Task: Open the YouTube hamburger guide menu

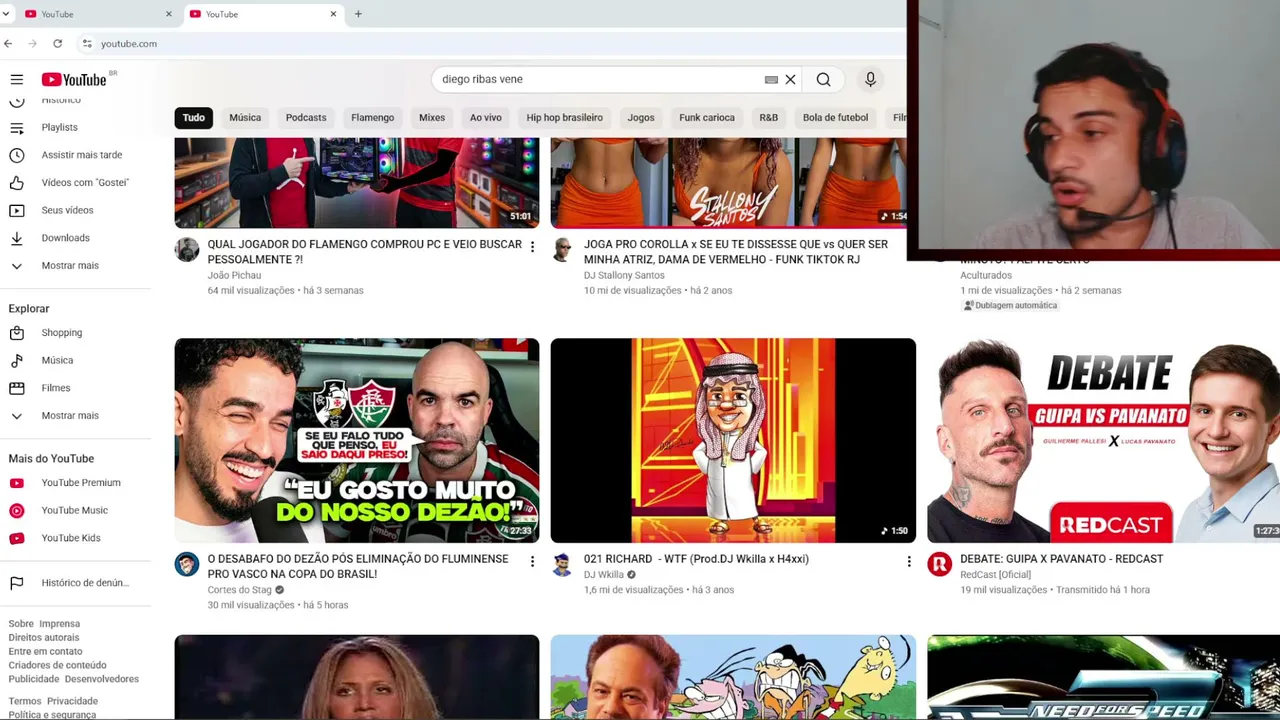Action: coord(17,79)
